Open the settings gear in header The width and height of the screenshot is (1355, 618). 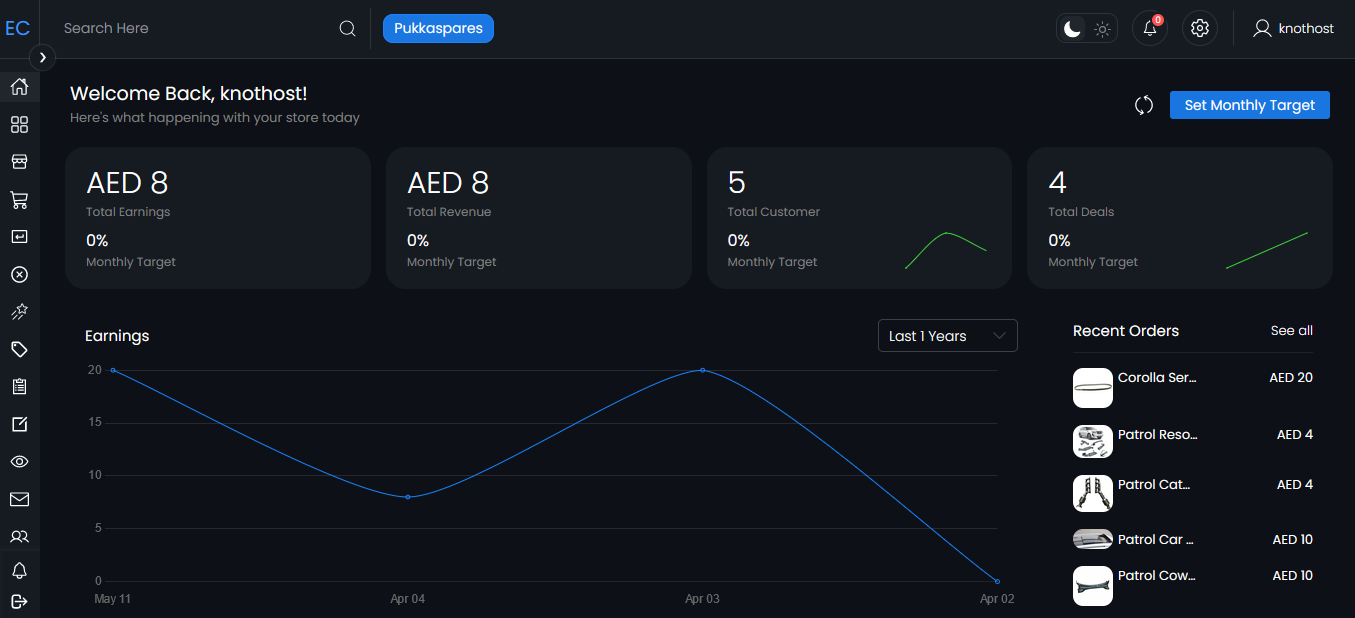[x=1200, y=28]
